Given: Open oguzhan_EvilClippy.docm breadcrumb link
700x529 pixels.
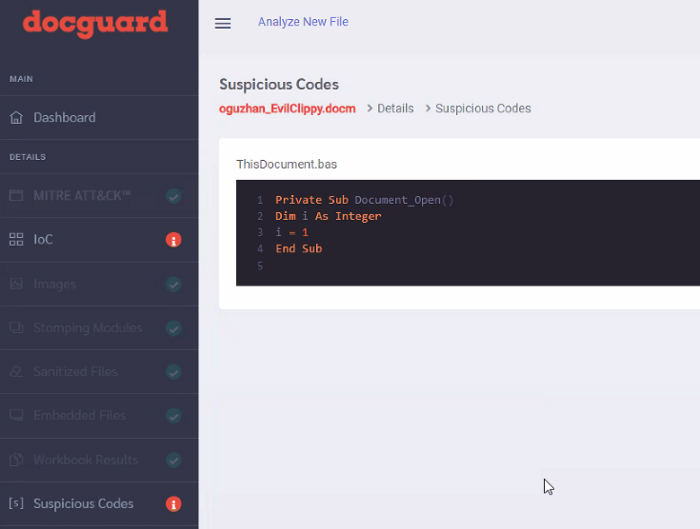Looking at the screenshot, I should coord(287,108).
